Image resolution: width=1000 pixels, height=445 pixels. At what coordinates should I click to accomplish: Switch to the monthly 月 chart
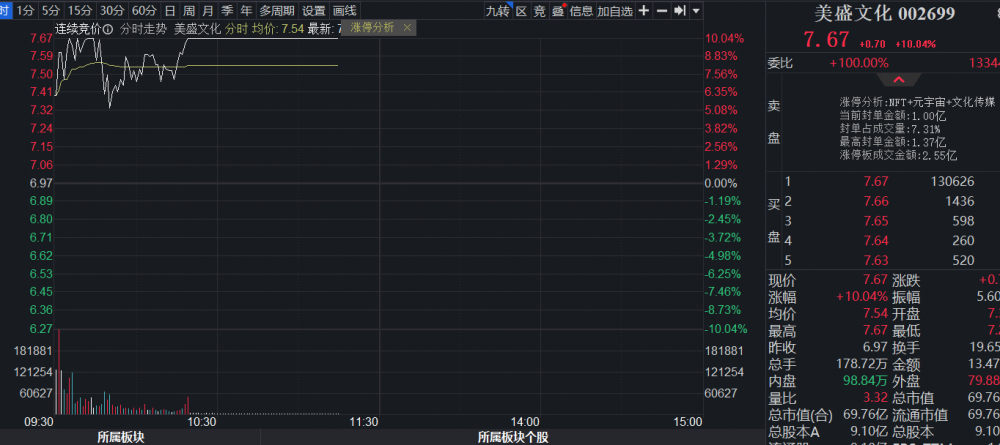207,11
